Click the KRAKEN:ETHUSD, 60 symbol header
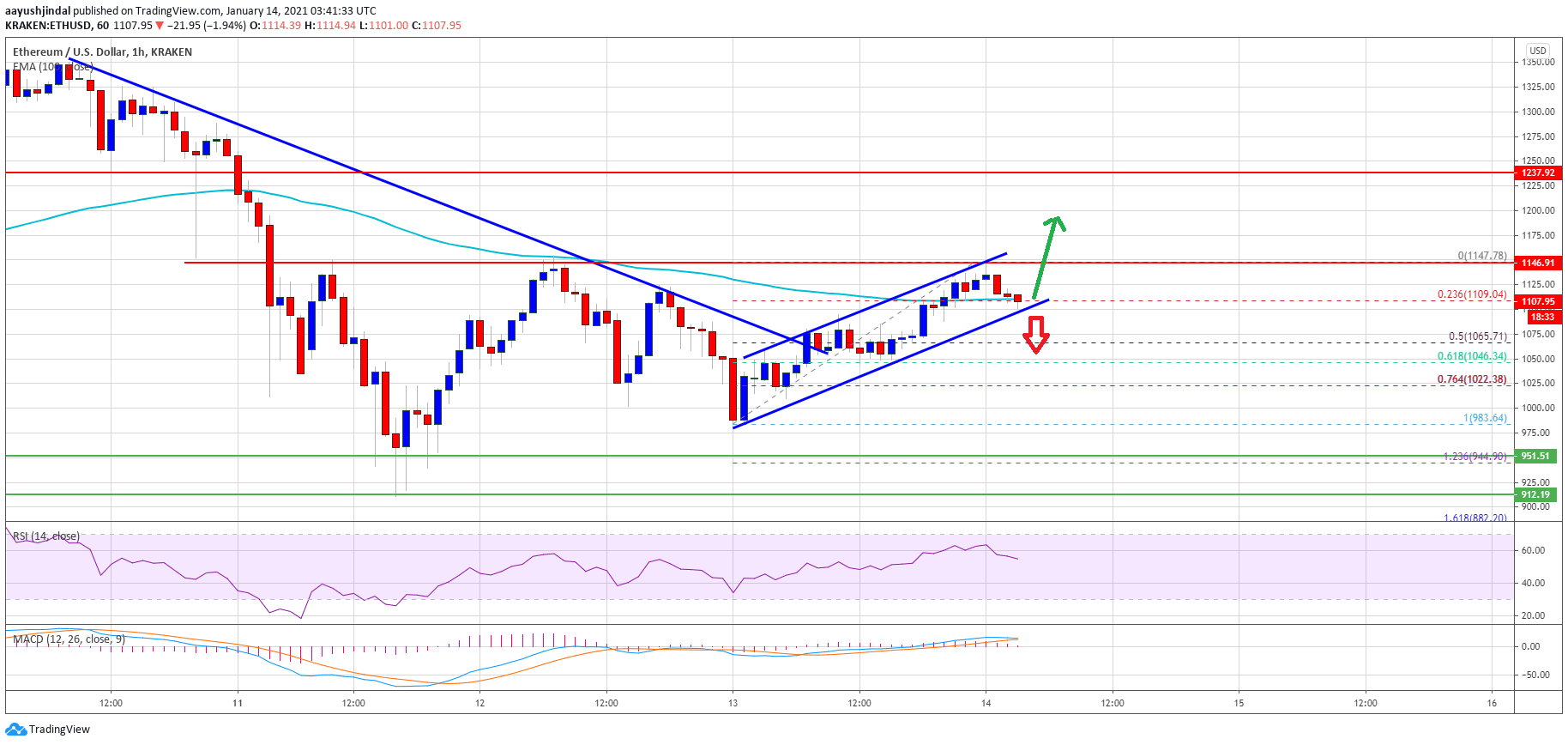 [x=57, y=25]
